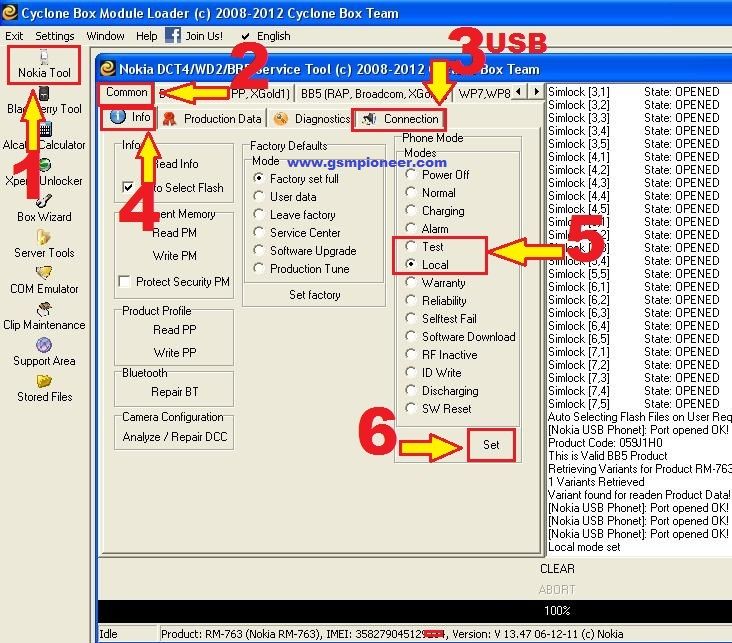
Task: Select Charging phone mode
Action: coord(410,211)
